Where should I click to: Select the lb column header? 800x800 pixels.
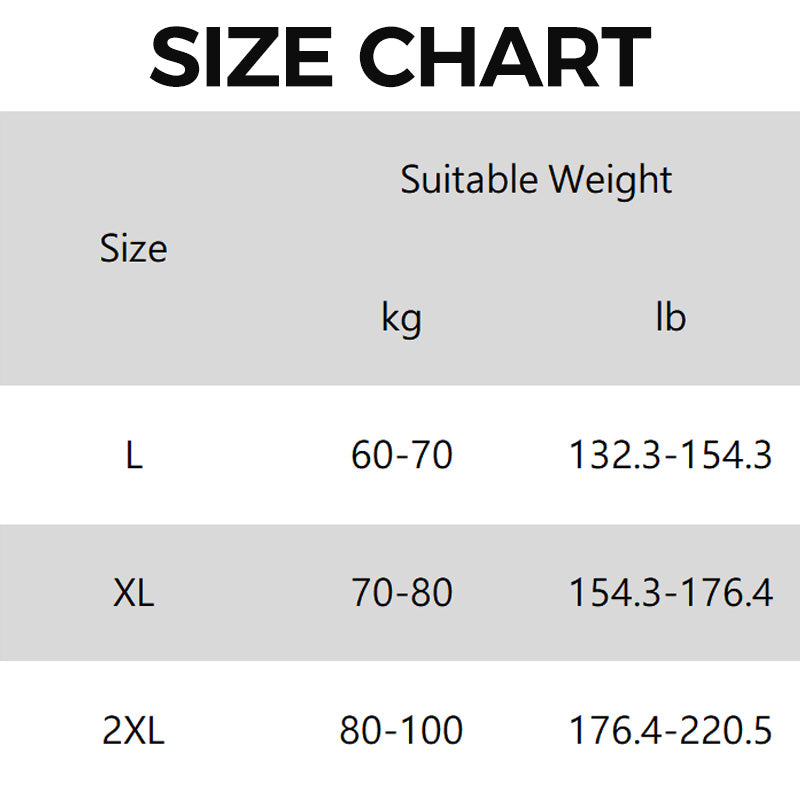670,318
